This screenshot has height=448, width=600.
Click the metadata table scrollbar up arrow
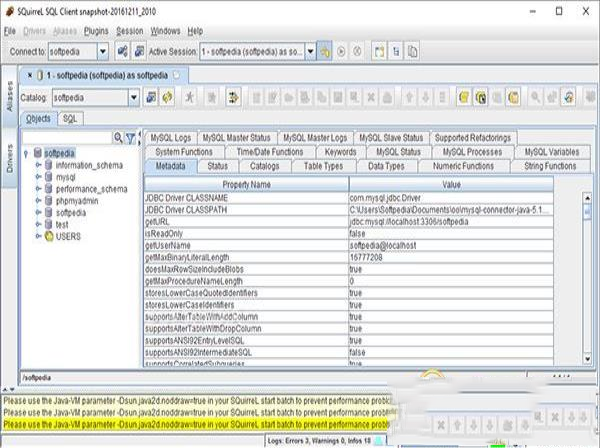[x=587, y=198]
